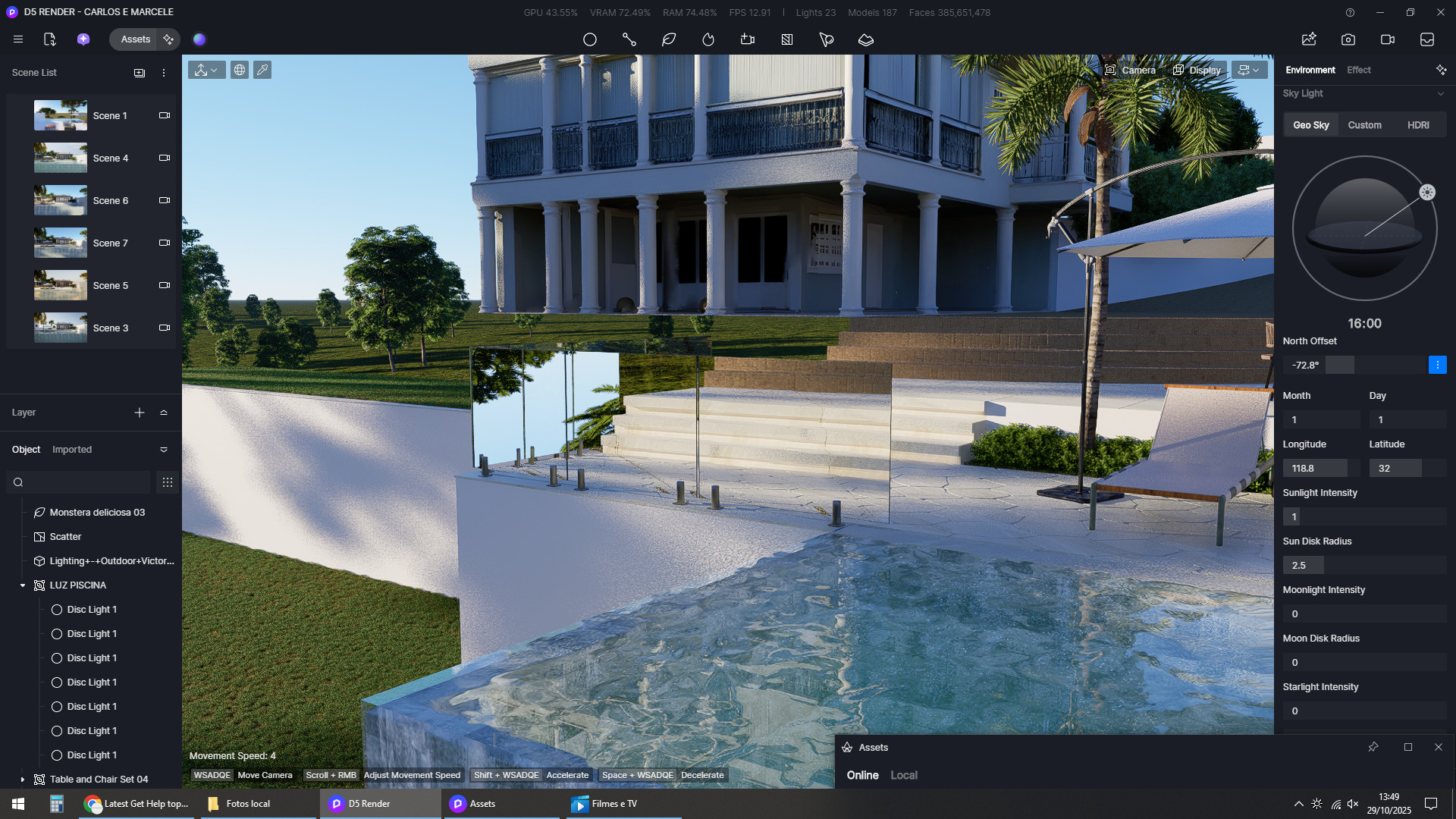
Task: Expand Table and Chair Set 04
Action: (22, 780)
